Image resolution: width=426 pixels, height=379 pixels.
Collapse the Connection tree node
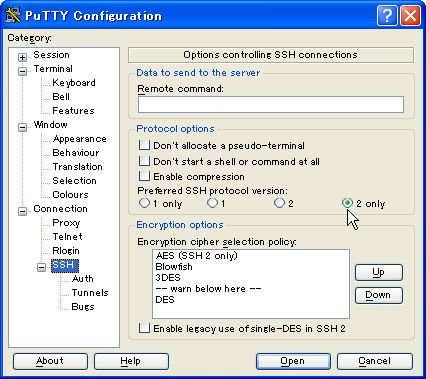[x=22, y=211]
